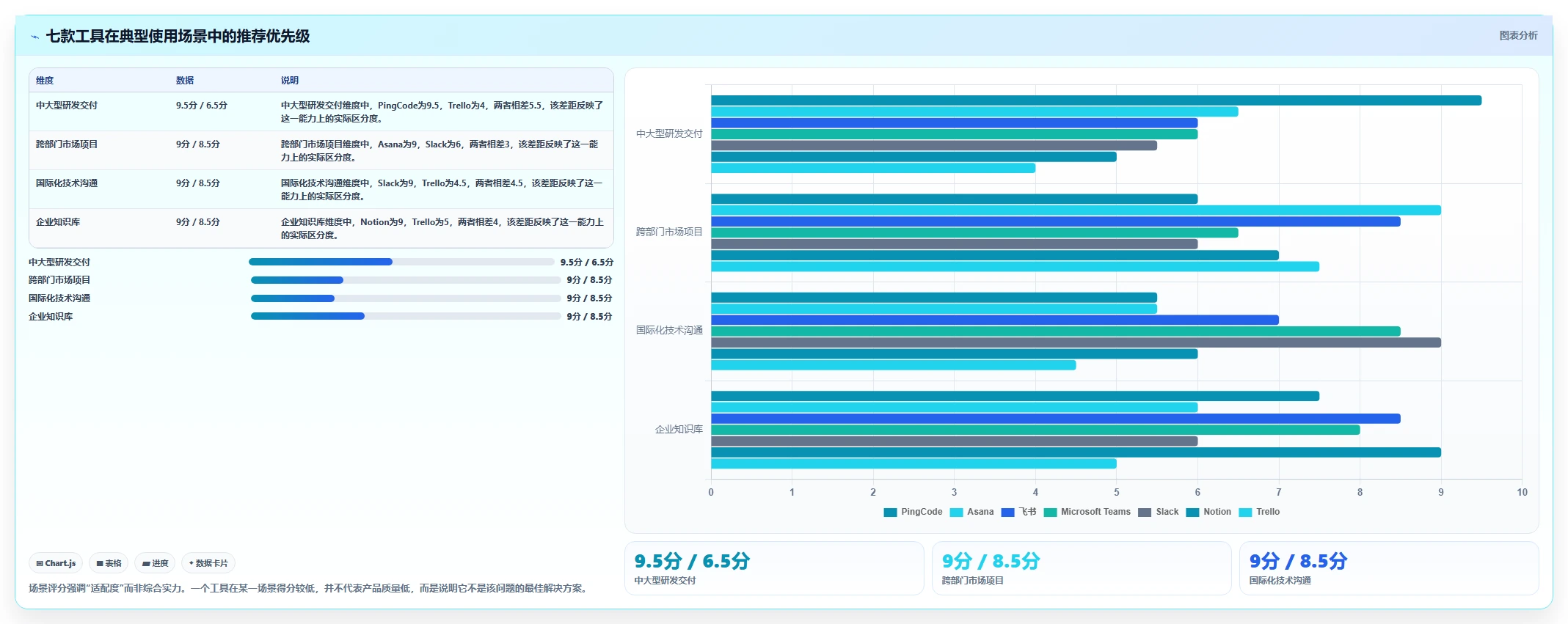
Task: Click the PingCode bar reaching 9.5 in 中大型研发交付
Action: [x=1096, y=100]
